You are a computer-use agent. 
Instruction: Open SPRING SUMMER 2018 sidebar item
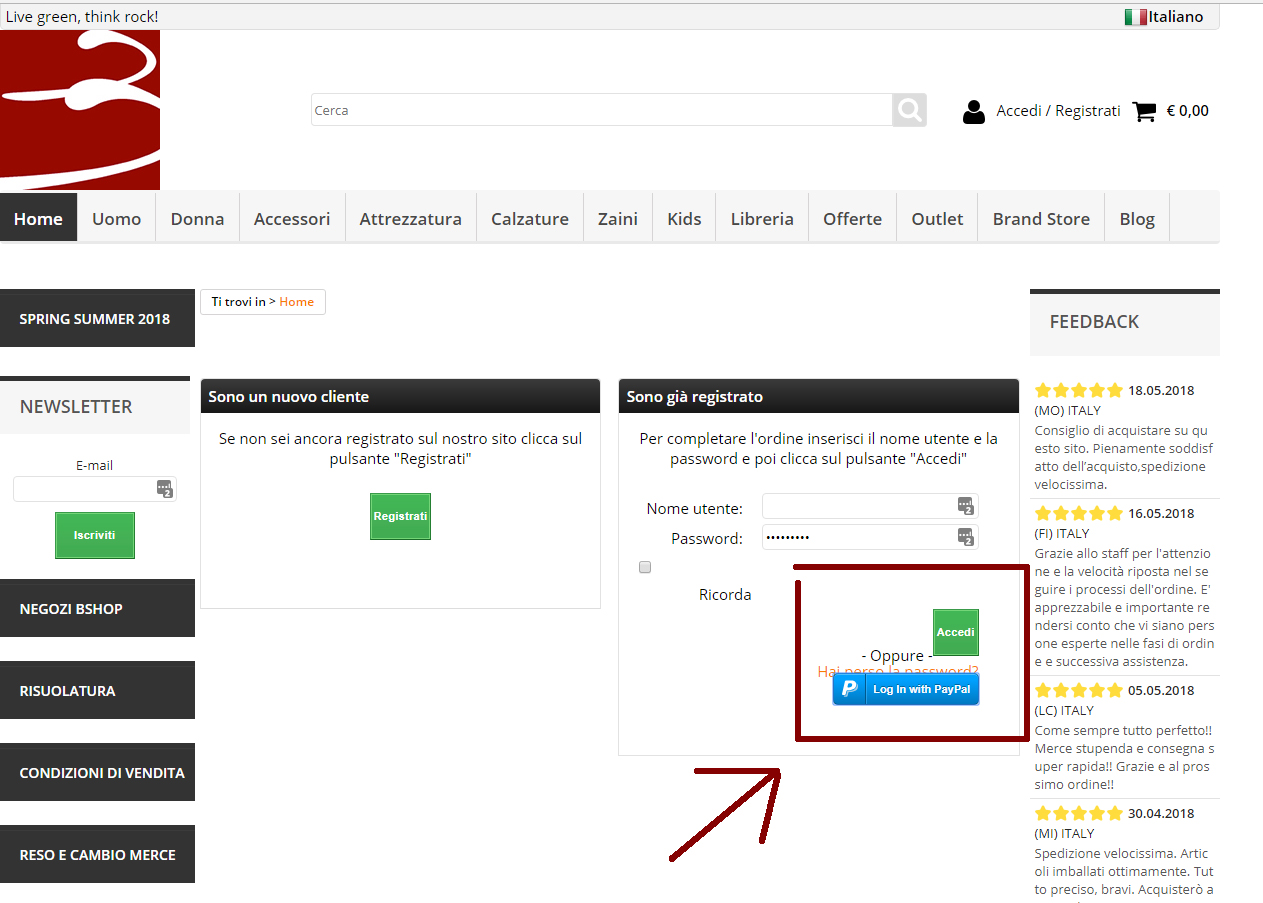click(x=97, y=318)
